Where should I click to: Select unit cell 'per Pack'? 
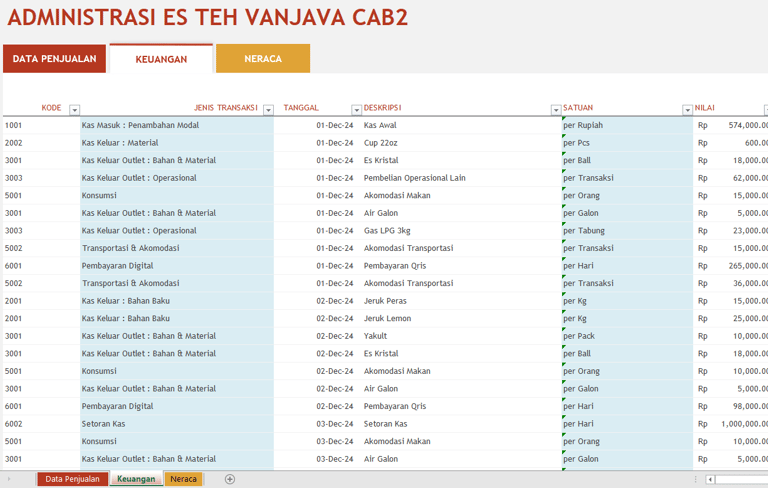(x=627, y=336)
